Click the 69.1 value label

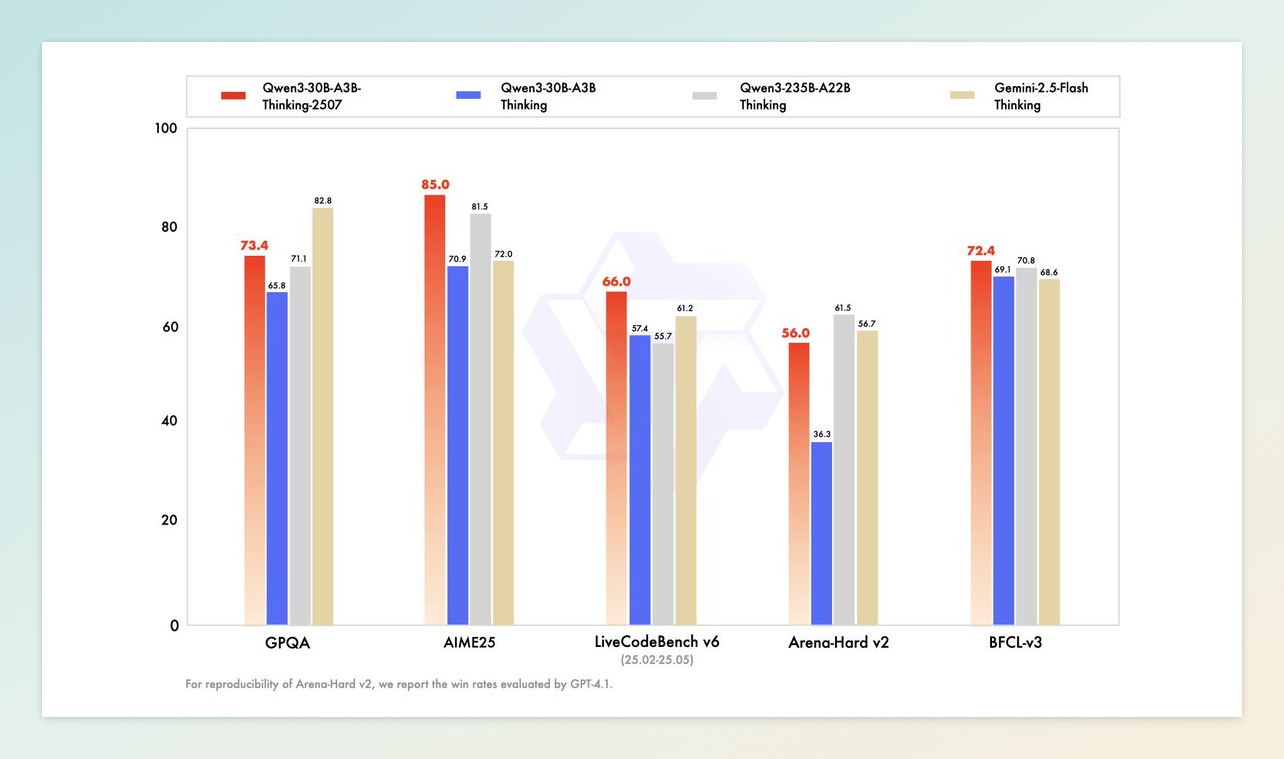point(1003,269)
